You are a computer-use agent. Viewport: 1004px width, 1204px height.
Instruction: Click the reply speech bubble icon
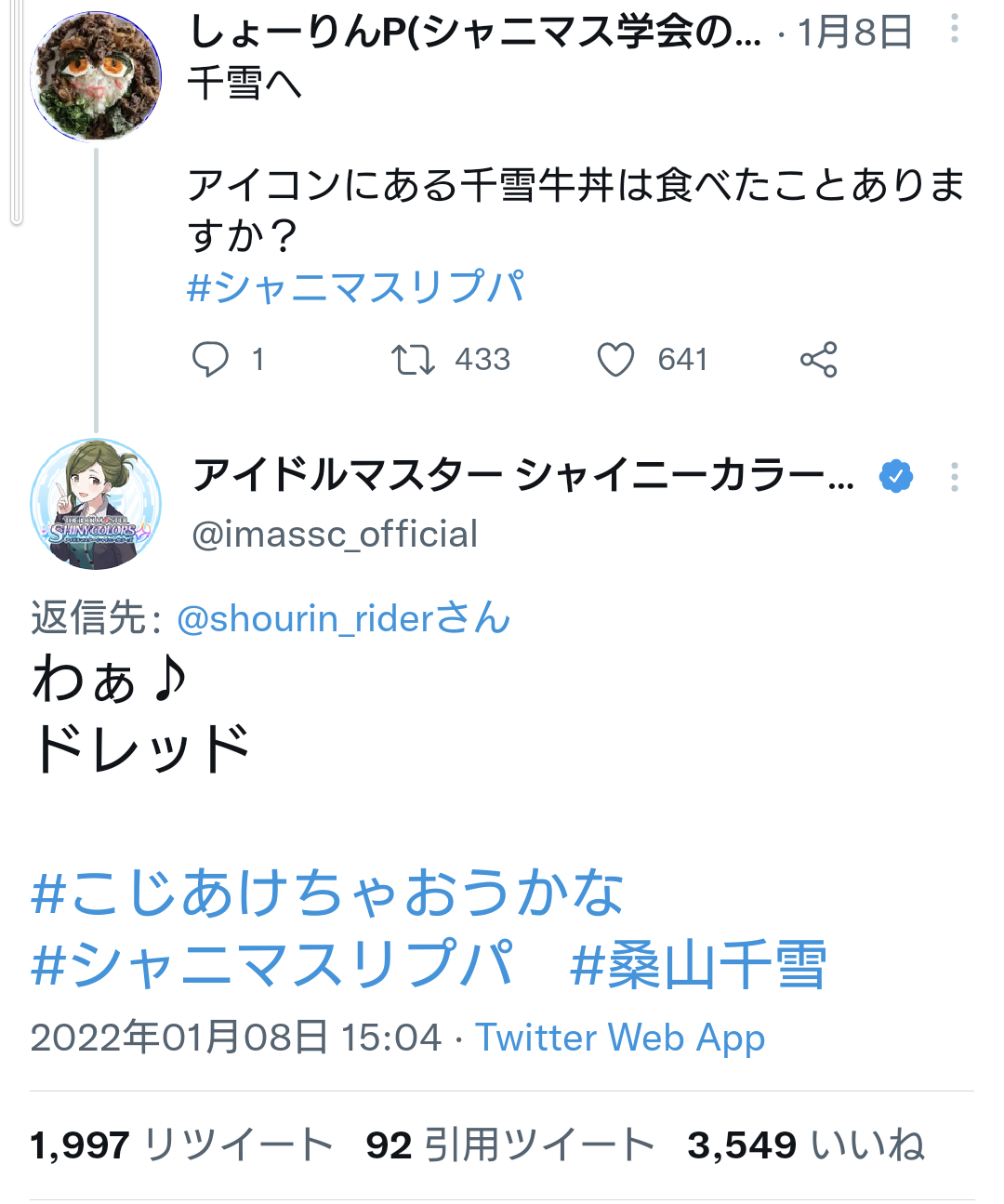210,359
